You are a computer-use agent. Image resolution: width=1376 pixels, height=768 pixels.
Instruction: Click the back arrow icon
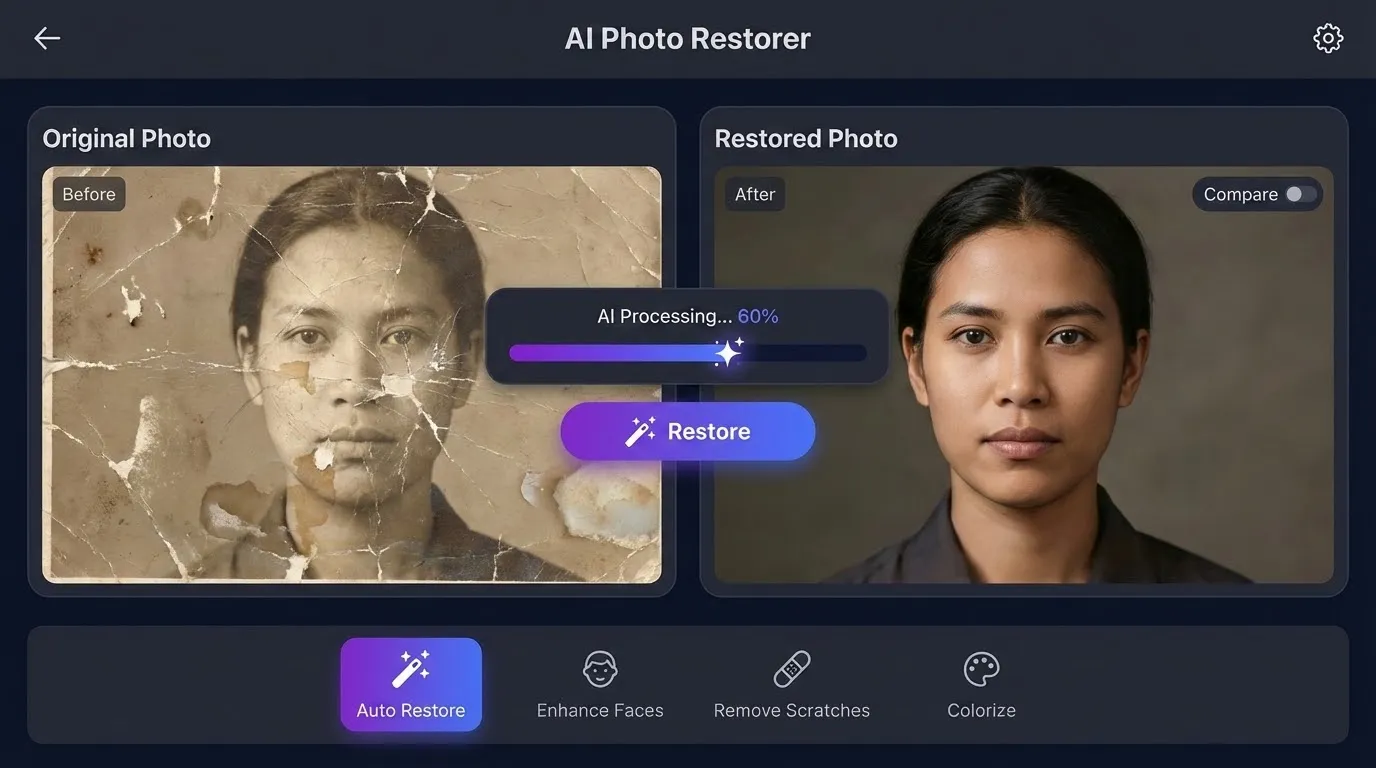click(47, 38)
